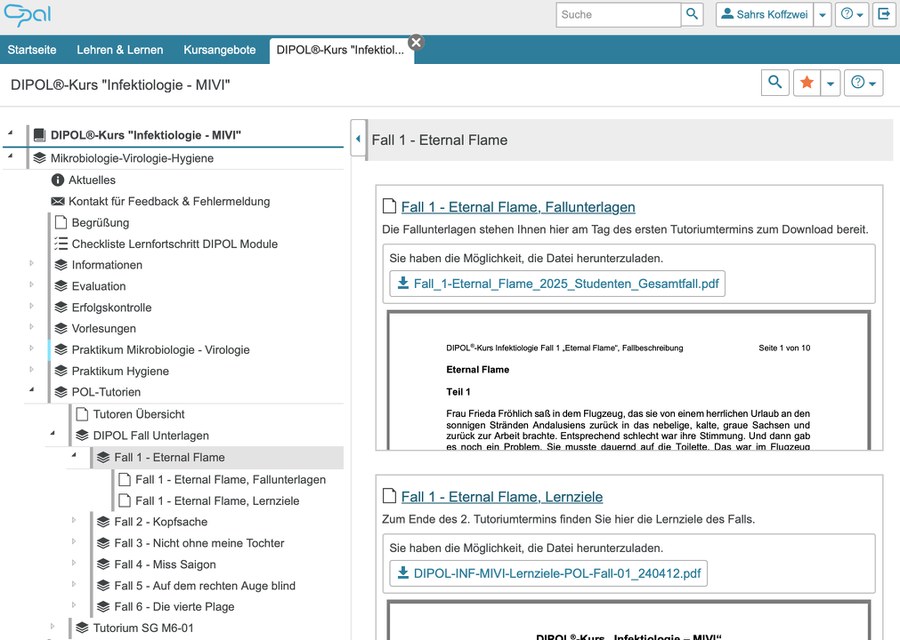This screenshot has width=900, height=640.
Task: Collapse the POL-Tutorien tree node
Action: 31,392
